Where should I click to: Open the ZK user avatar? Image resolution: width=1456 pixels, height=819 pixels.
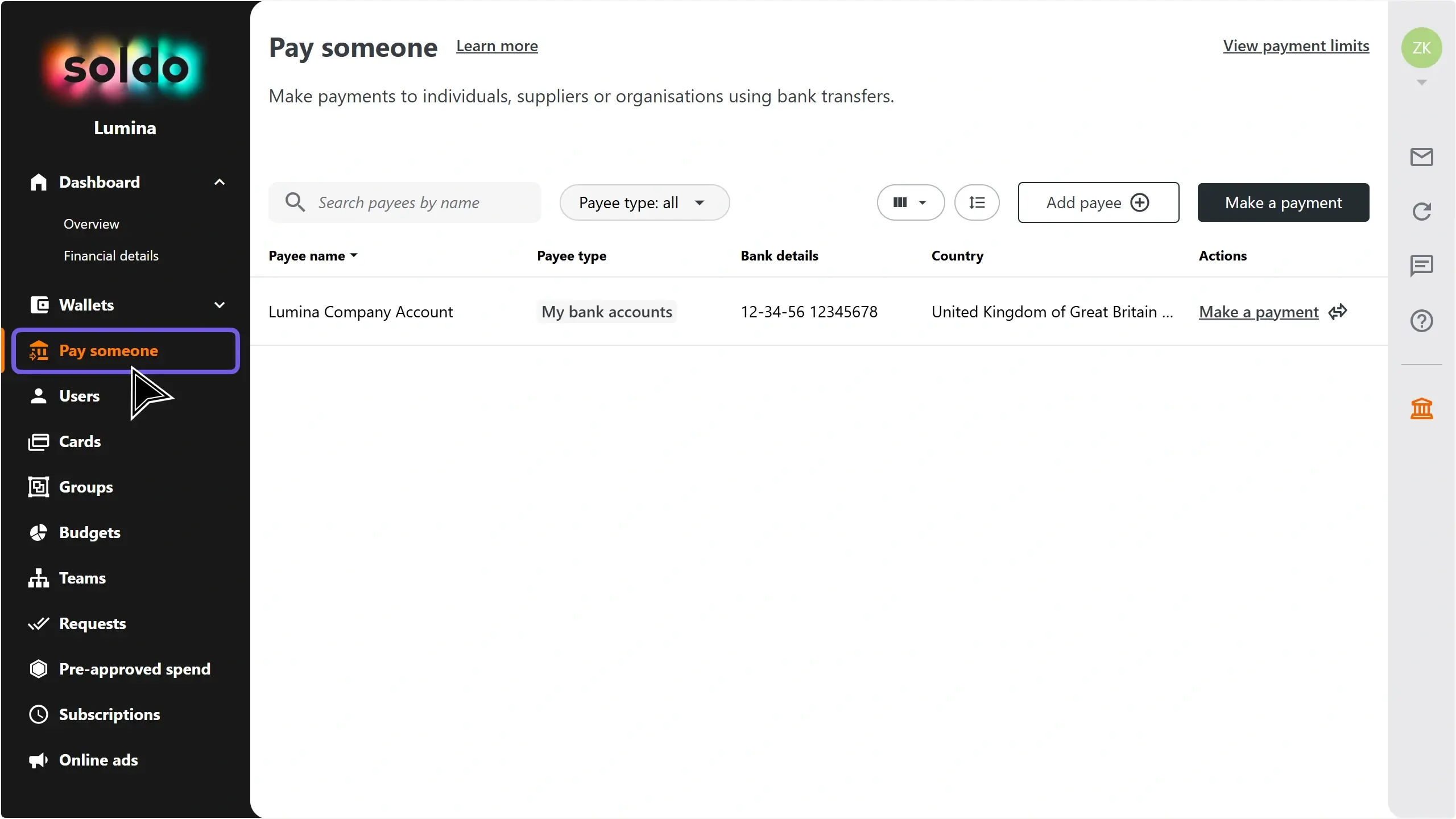pyautogui.click(x=1421, y=48)
